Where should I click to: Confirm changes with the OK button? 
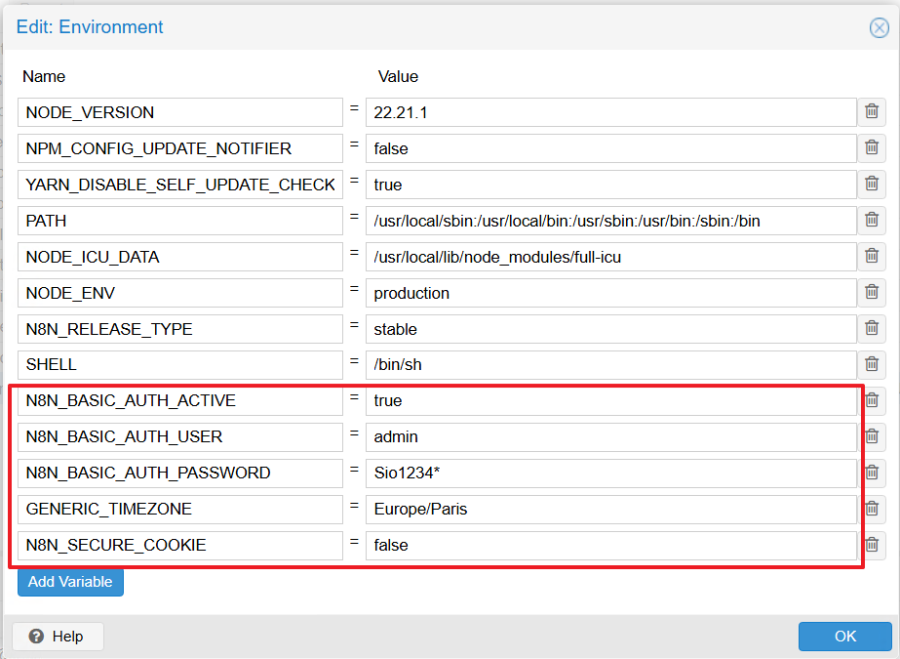tap(844, 636)
